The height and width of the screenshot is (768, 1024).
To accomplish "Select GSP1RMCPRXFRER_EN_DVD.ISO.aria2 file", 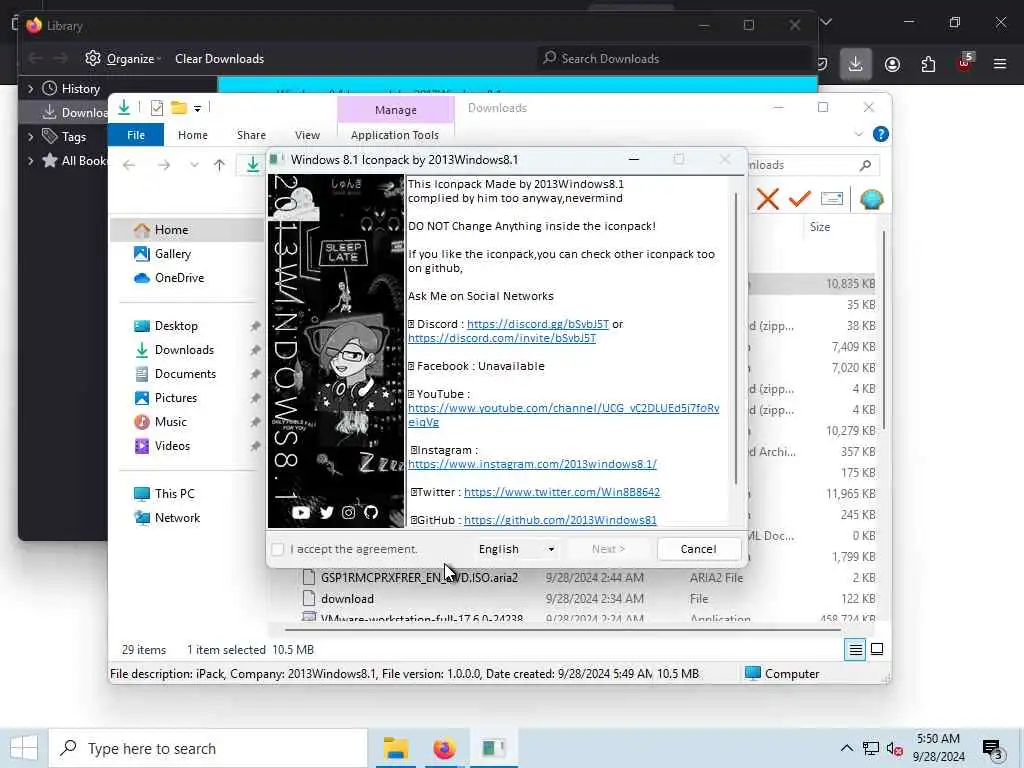I will coord(419,578).
